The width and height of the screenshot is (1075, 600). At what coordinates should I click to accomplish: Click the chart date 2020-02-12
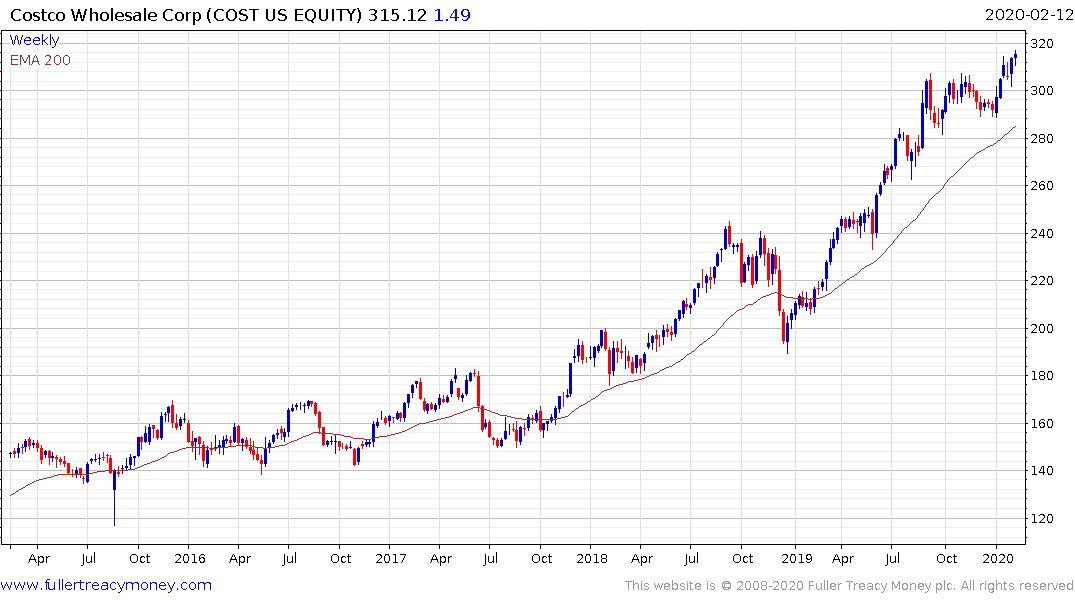click(x=1028, y=15)
